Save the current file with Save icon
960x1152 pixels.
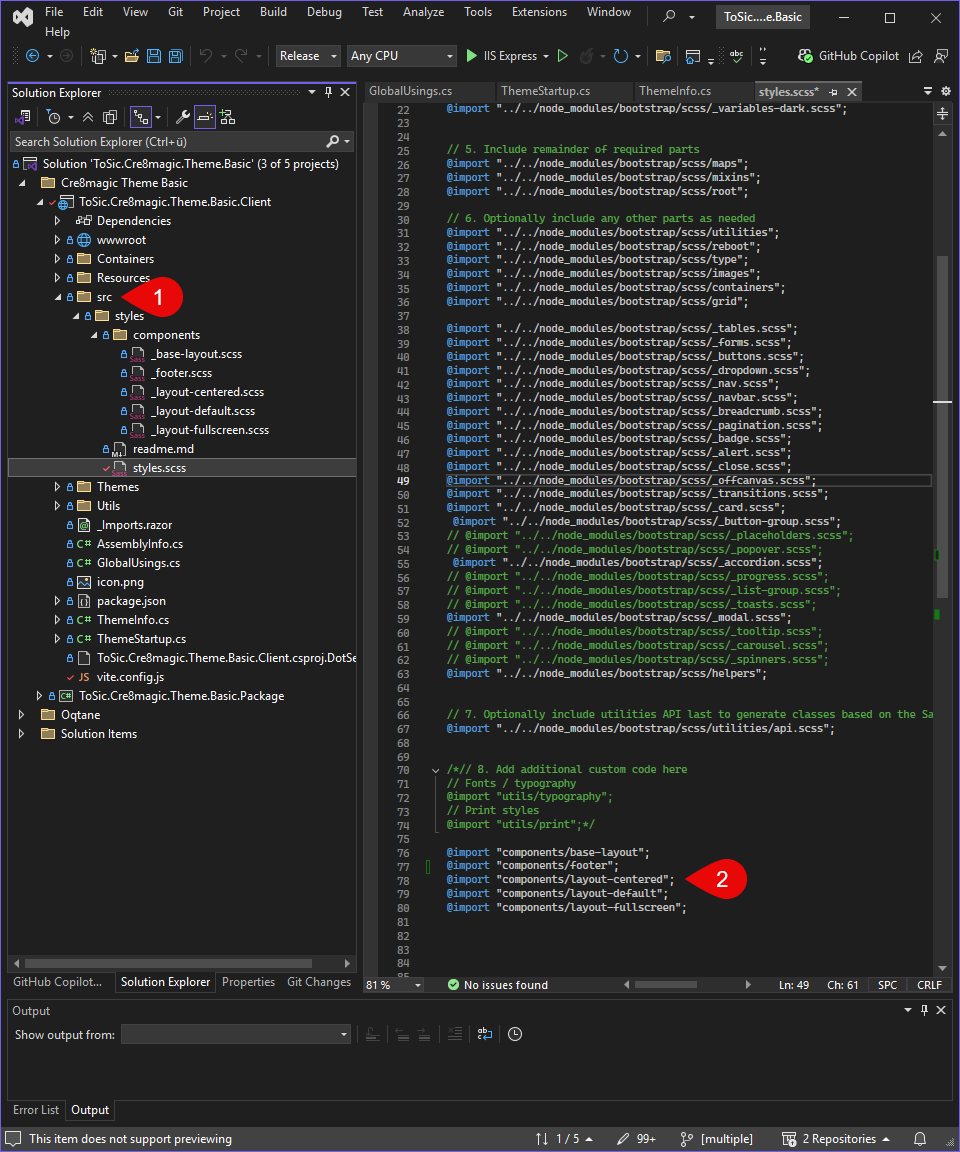[154, 56]
